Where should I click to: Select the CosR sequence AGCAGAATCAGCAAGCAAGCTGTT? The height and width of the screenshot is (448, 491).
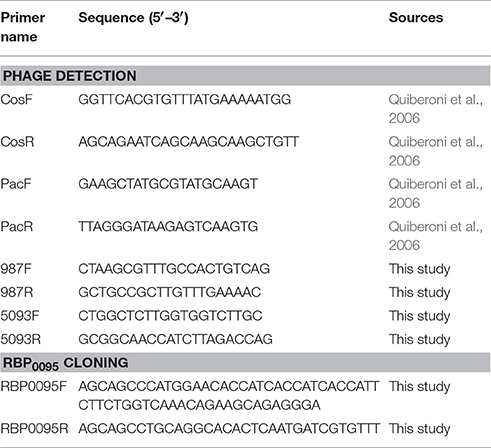click(x=188, y=142)
